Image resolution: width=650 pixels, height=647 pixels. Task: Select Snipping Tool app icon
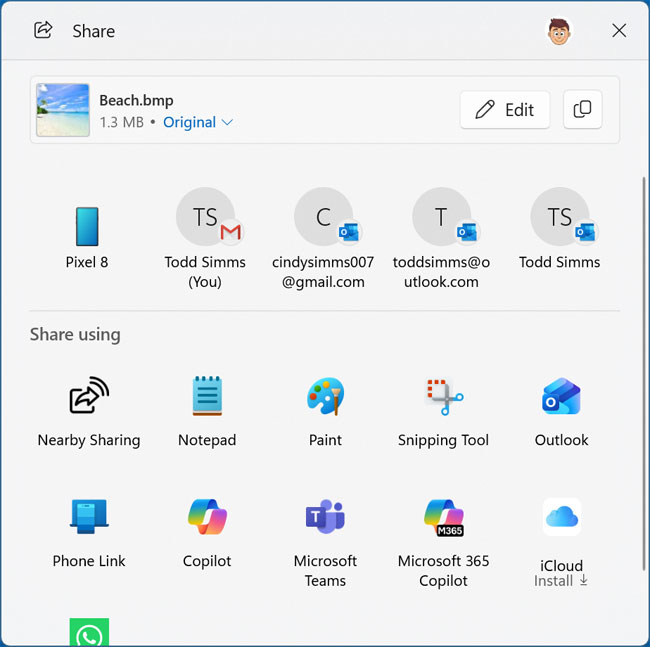pos(443,398)
